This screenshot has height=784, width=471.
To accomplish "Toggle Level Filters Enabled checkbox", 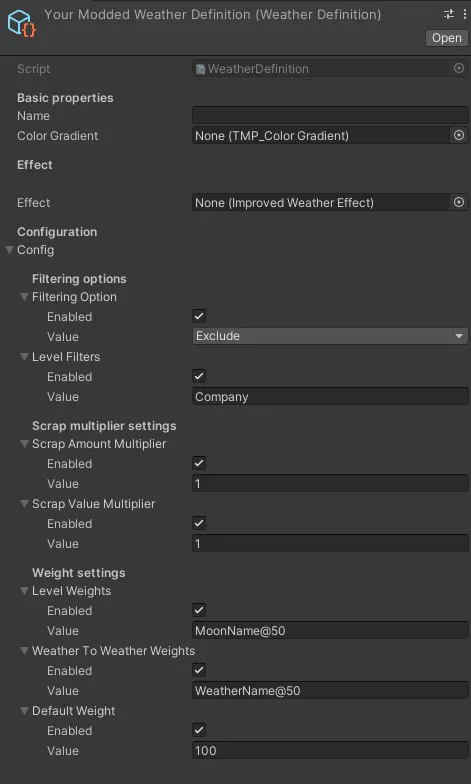I will (x=199, y=376).
